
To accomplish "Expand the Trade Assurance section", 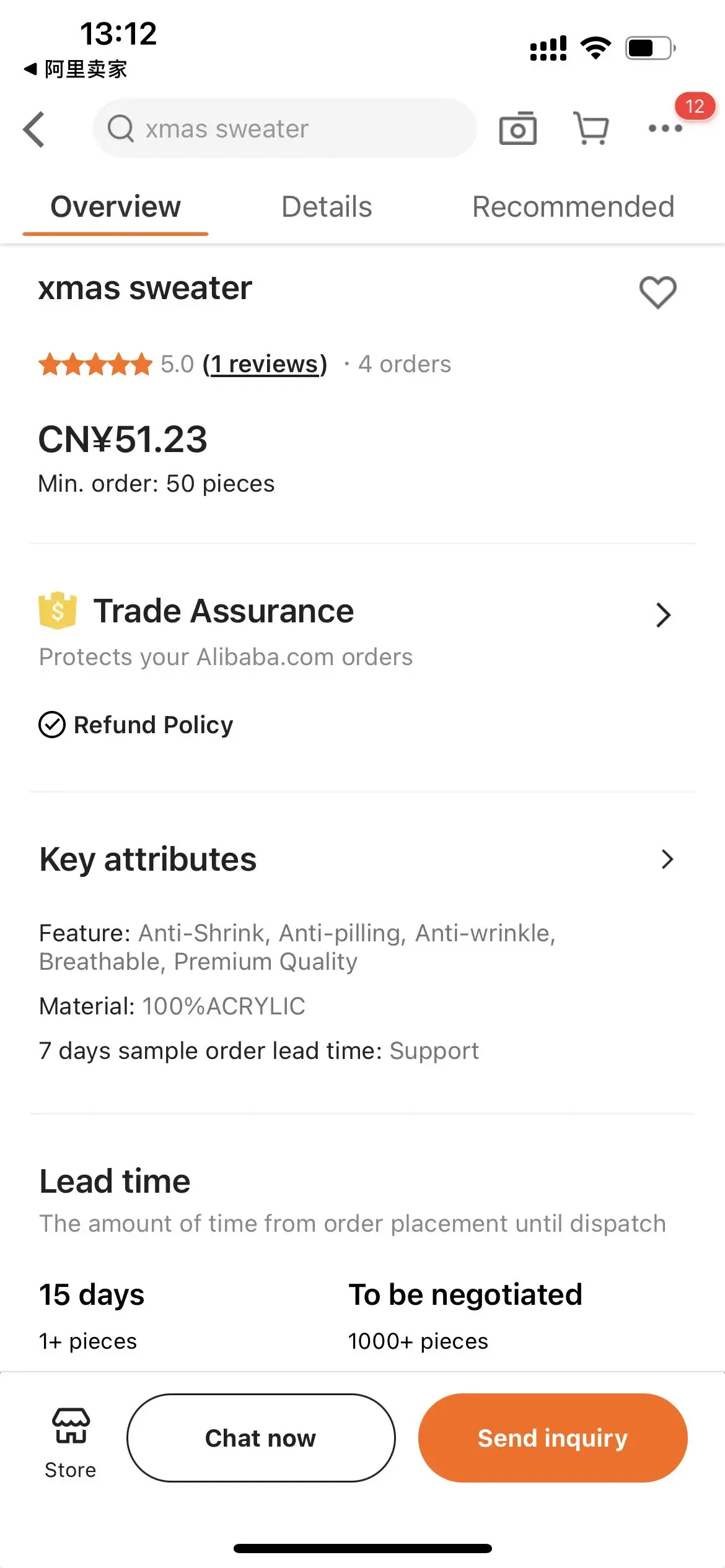I will click(x=663, y=615).
